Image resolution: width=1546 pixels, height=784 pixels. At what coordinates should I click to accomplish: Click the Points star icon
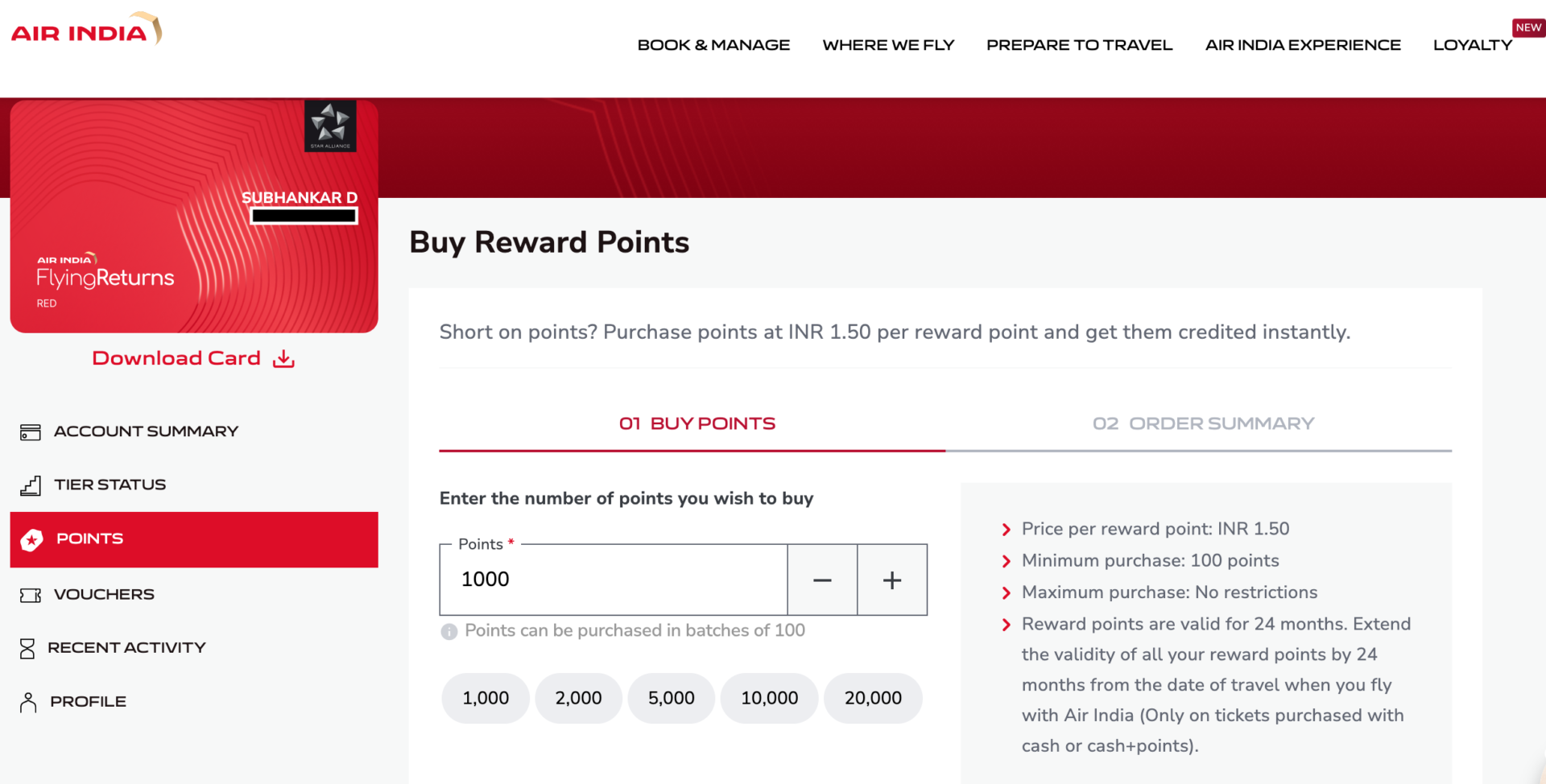31,540
